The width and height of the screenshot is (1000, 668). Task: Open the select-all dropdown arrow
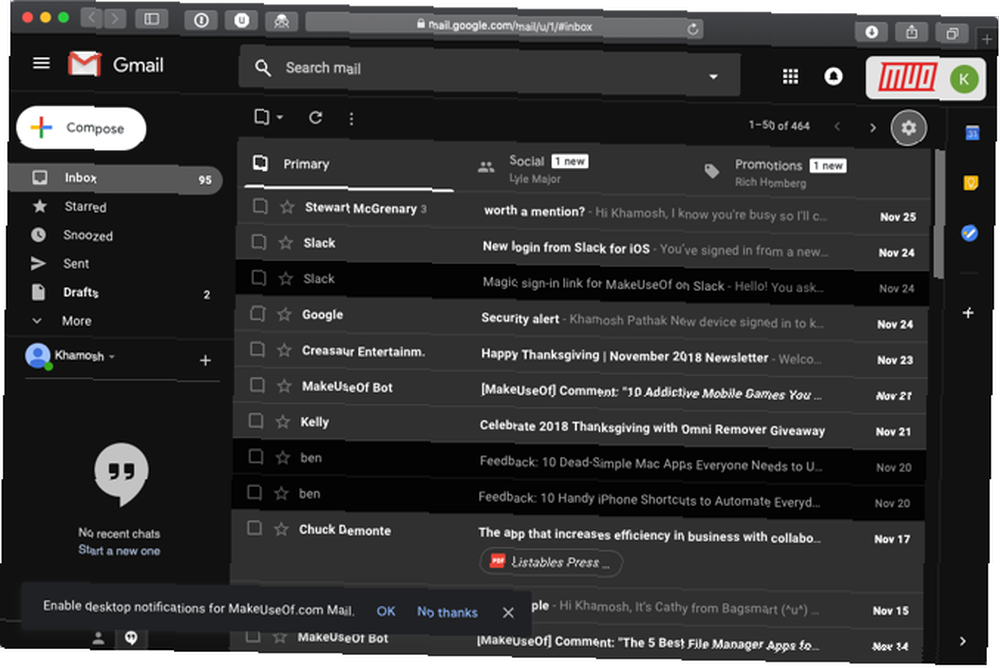pos(280,117)
